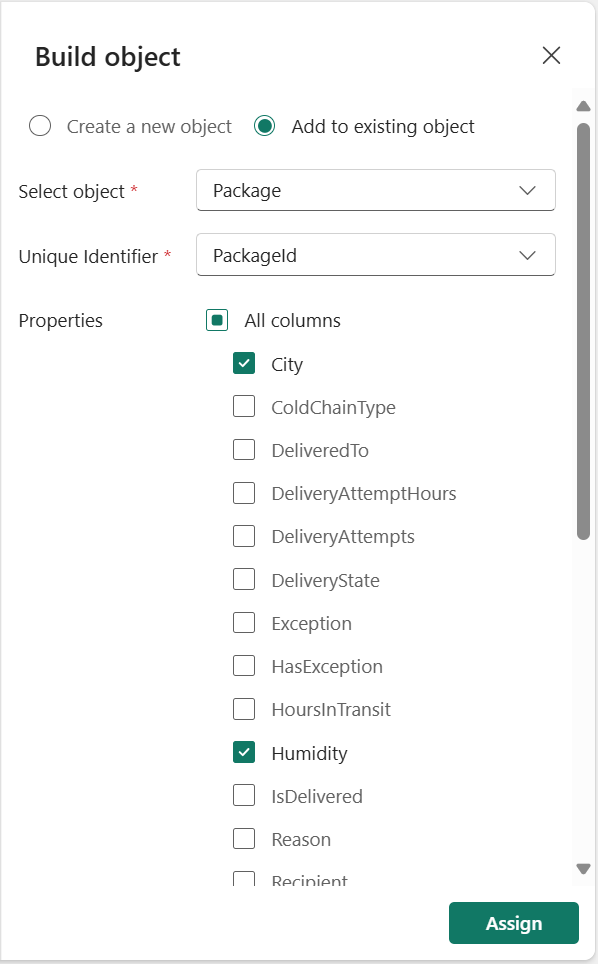This screenshot has height=964, width=598.
Task: Open the Select object dropdown showing Package
Action: click(375, 190)
